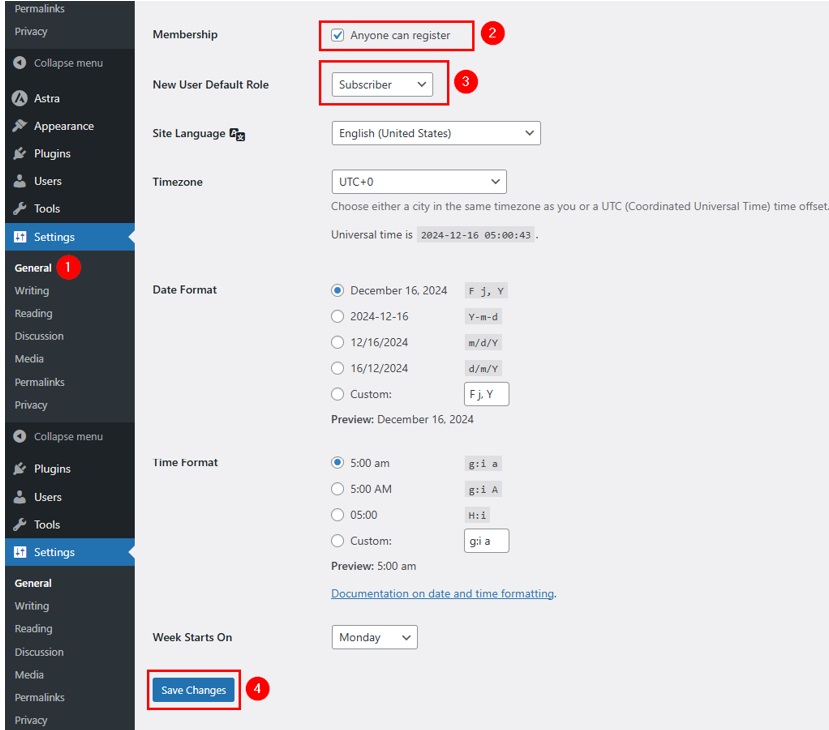Choose the 05:00 24-hour time format

tap(337, 514)
